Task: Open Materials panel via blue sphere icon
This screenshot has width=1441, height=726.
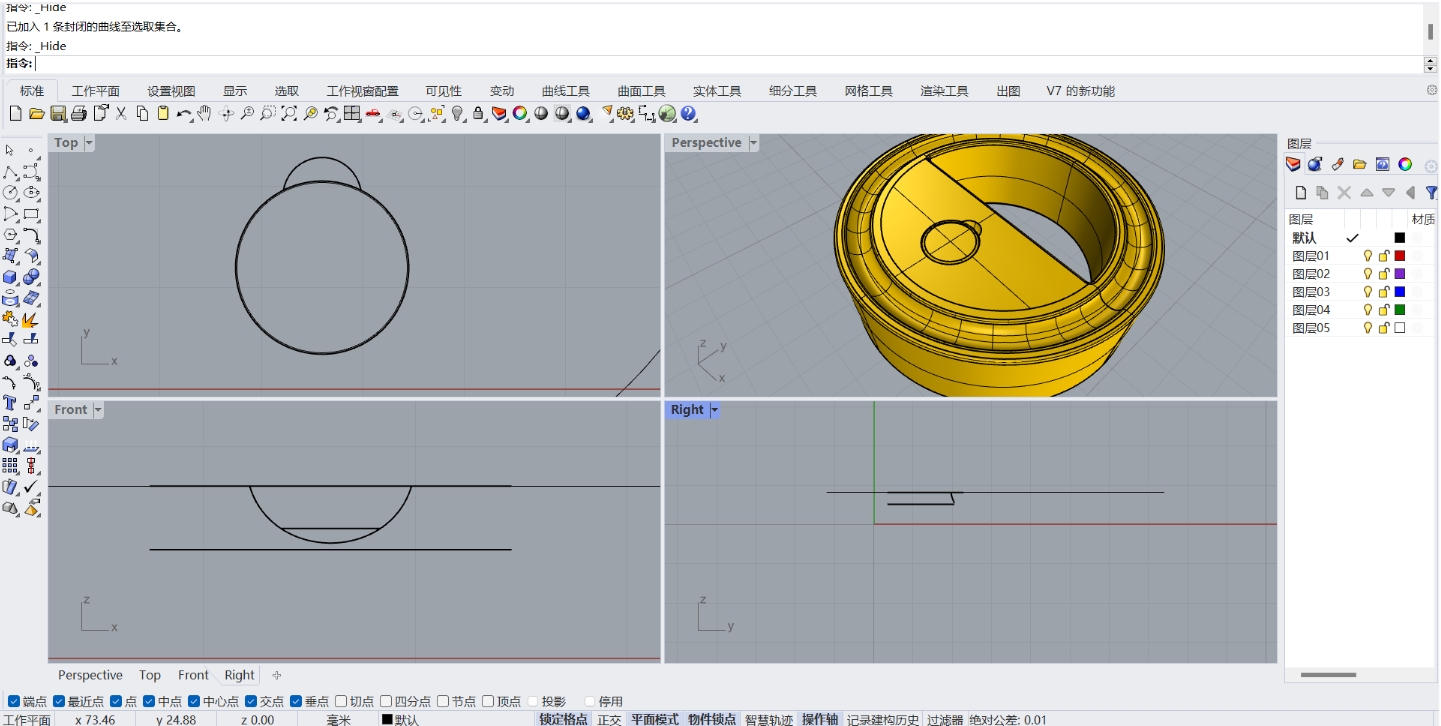Action: [1314, 164]
